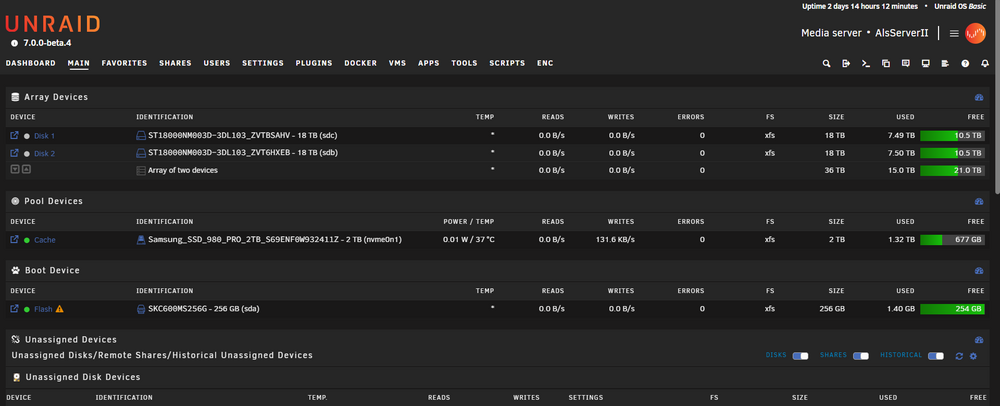Click the browse icon for Flash

pyautogui.click(x=15, y=309)
